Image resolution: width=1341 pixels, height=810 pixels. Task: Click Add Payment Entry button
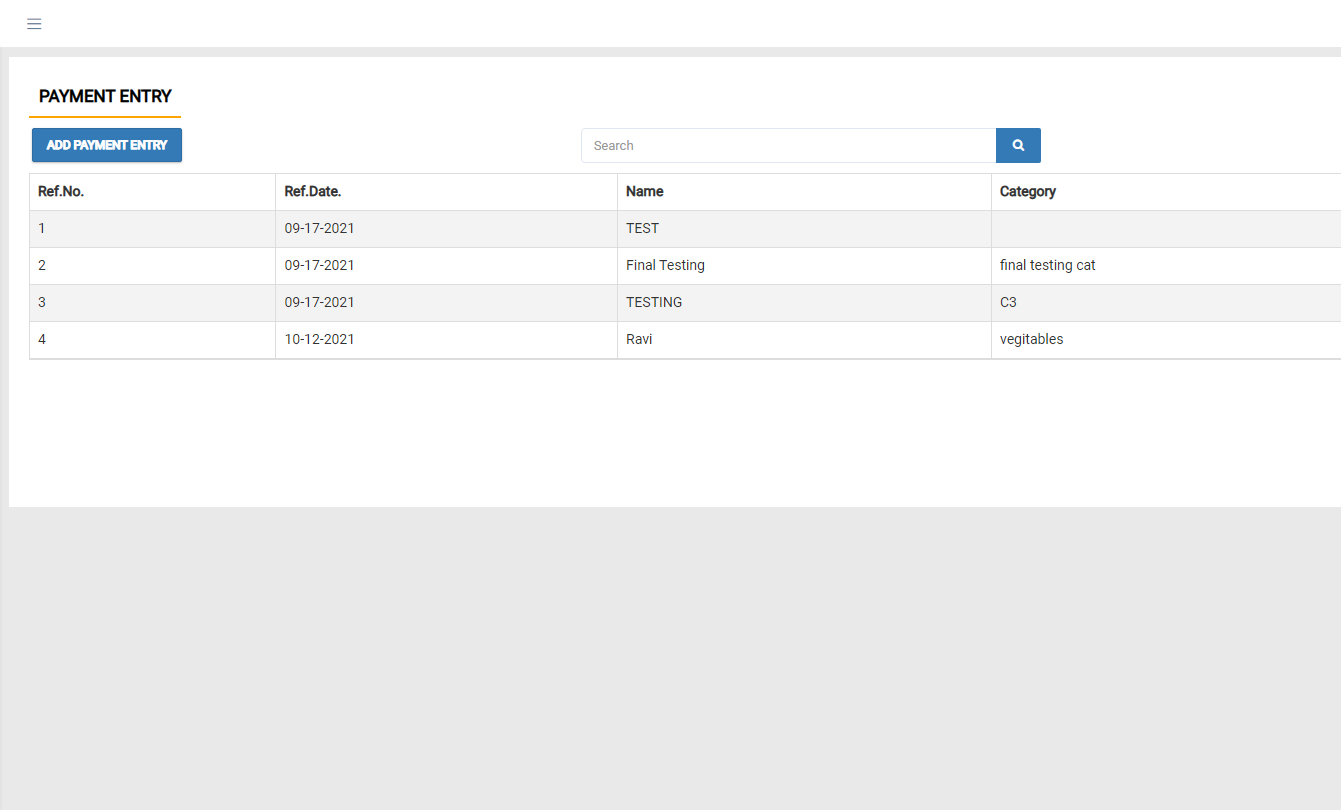click(107, 145)
